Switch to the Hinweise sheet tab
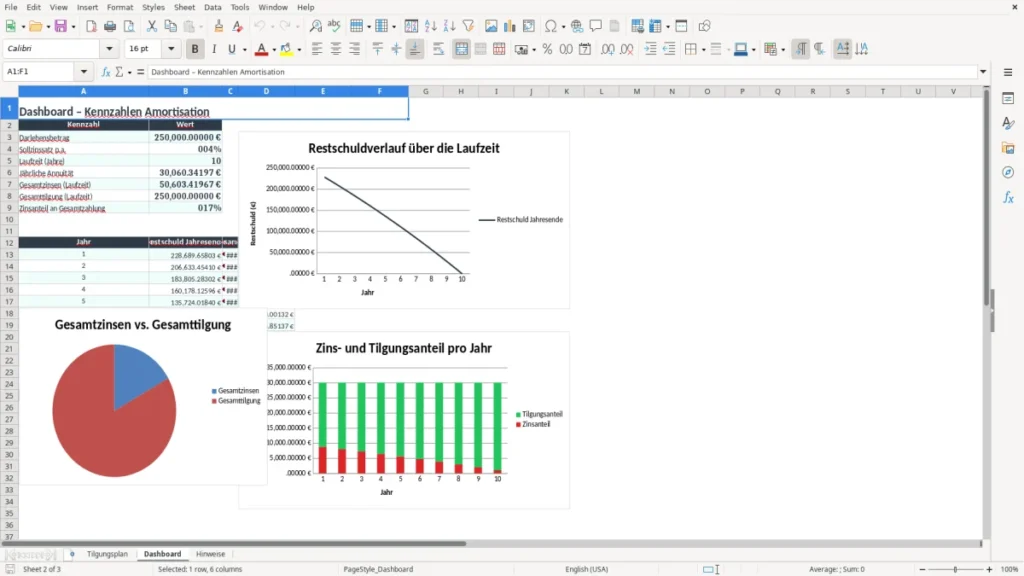Viewport: 1024px width, 576px height. [x=210, y=554]
